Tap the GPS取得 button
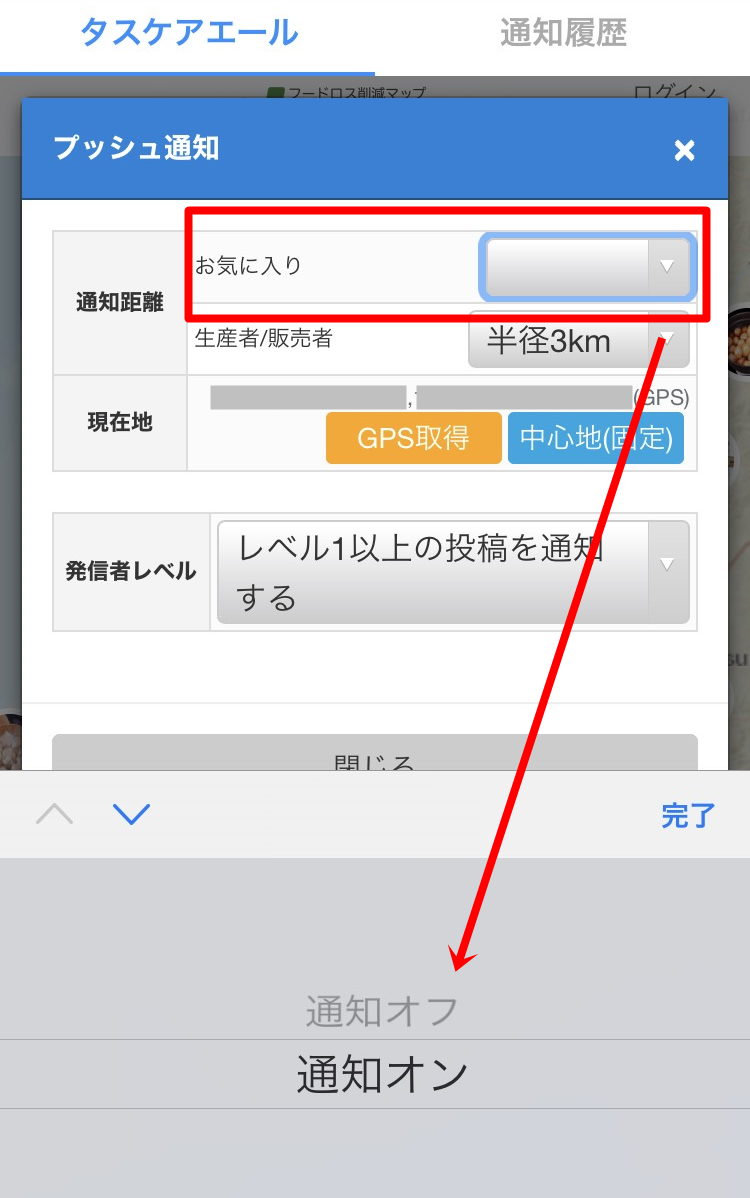The width and height of the screenshot is (750, 1198). click(x=413, y=438)
